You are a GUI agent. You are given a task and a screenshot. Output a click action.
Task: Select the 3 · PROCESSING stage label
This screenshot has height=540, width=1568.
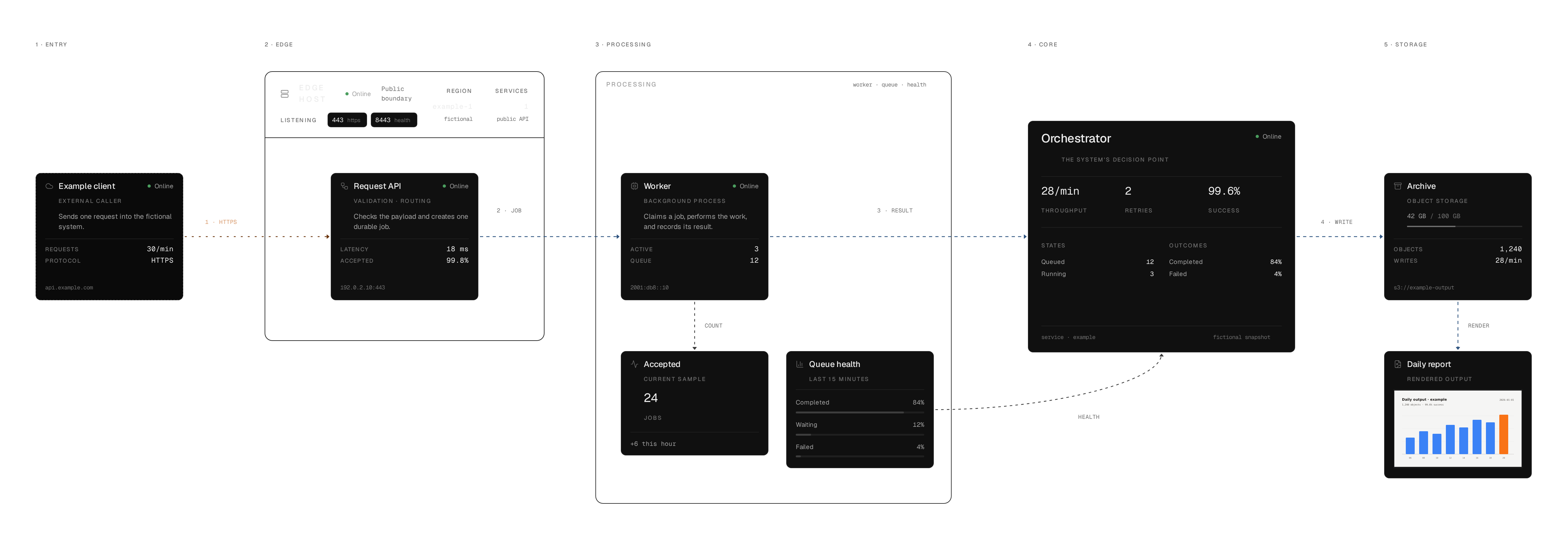(623, 45)
